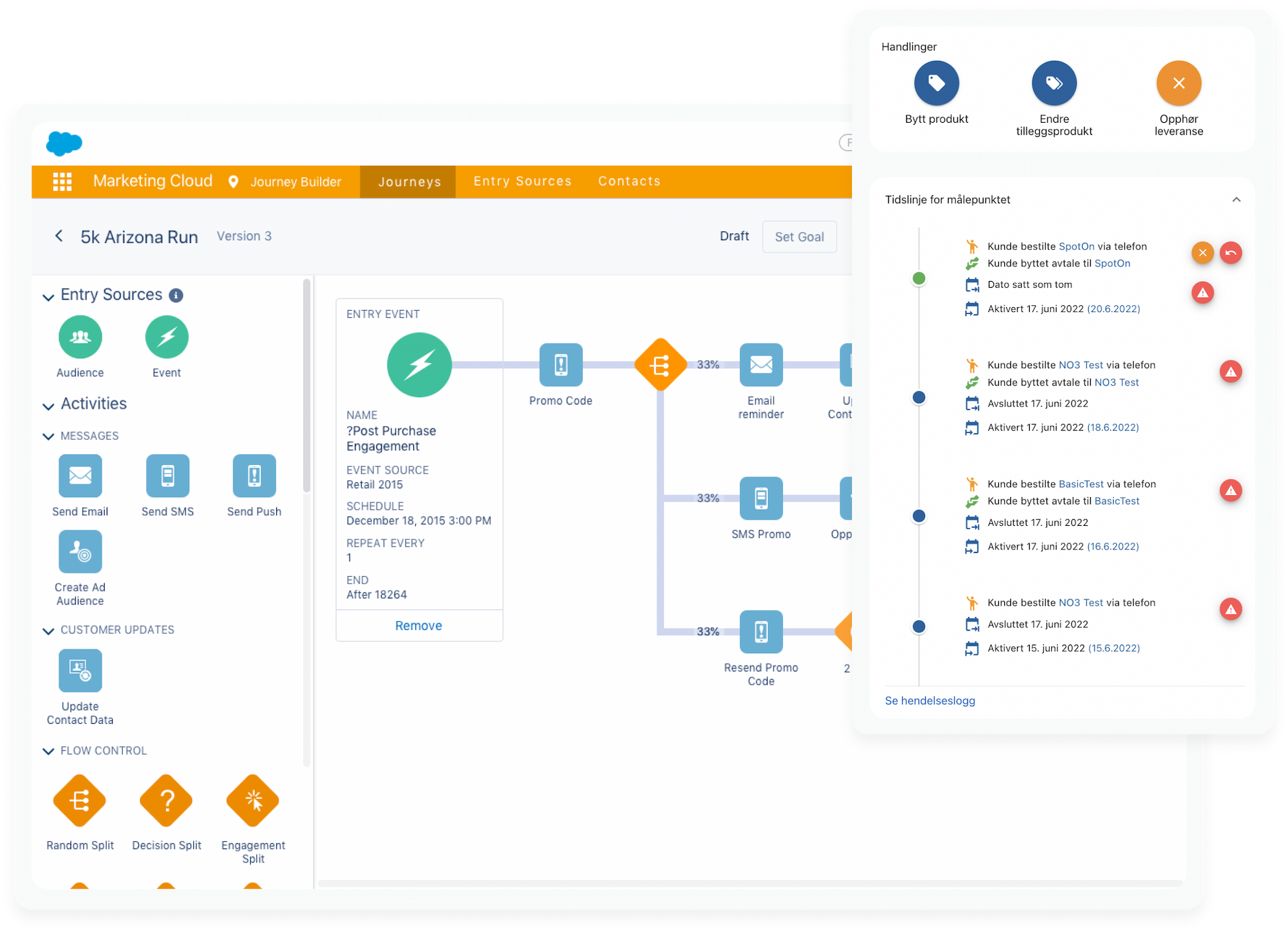Viewport: 1288px width, 931px height.
Task: Pick the Send Push activity
Action: pyautogui.click(x=254, y=476)
